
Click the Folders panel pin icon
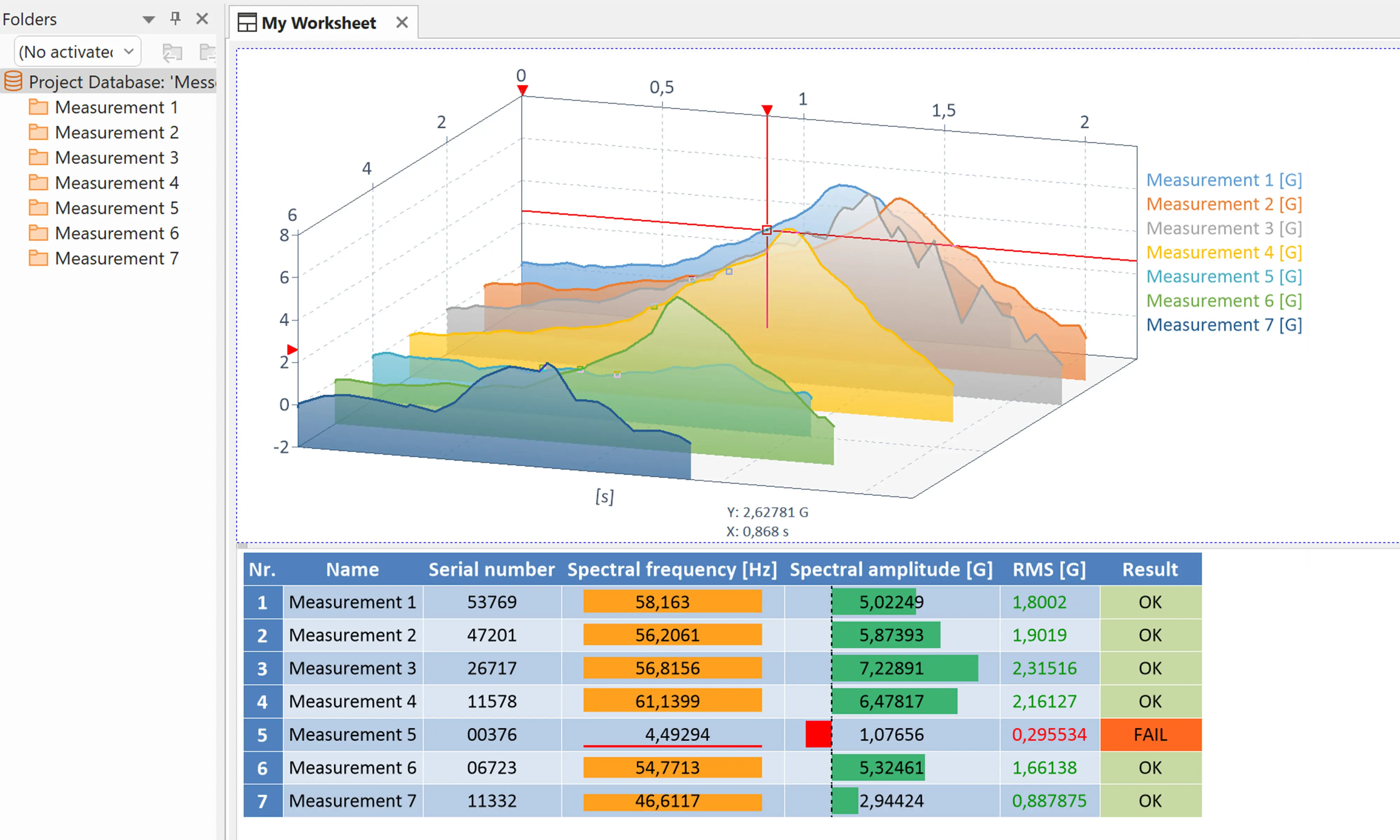click(175, 19)
